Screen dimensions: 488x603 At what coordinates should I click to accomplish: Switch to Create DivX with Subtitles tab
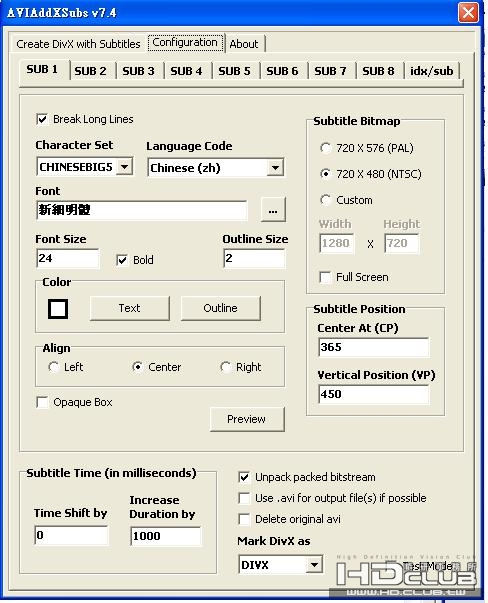[78, 44]
